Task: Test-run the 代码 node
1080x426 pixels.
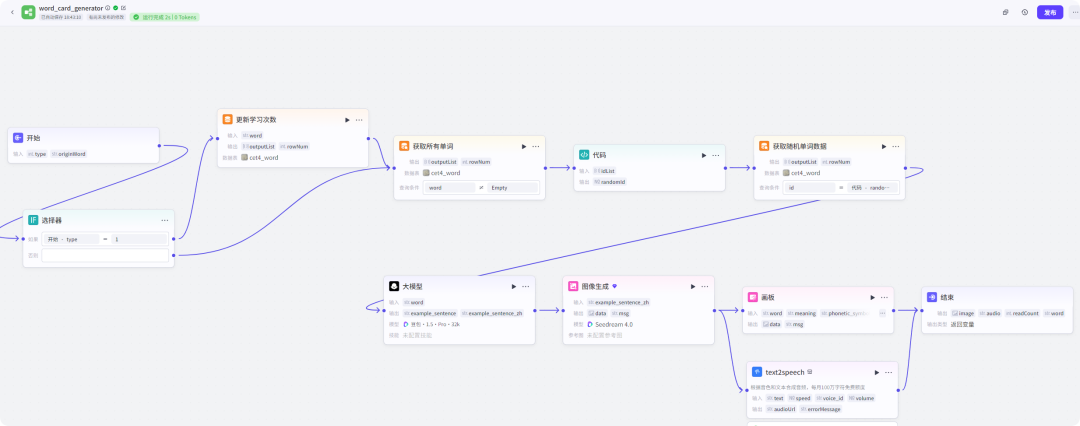Action: 703,155
